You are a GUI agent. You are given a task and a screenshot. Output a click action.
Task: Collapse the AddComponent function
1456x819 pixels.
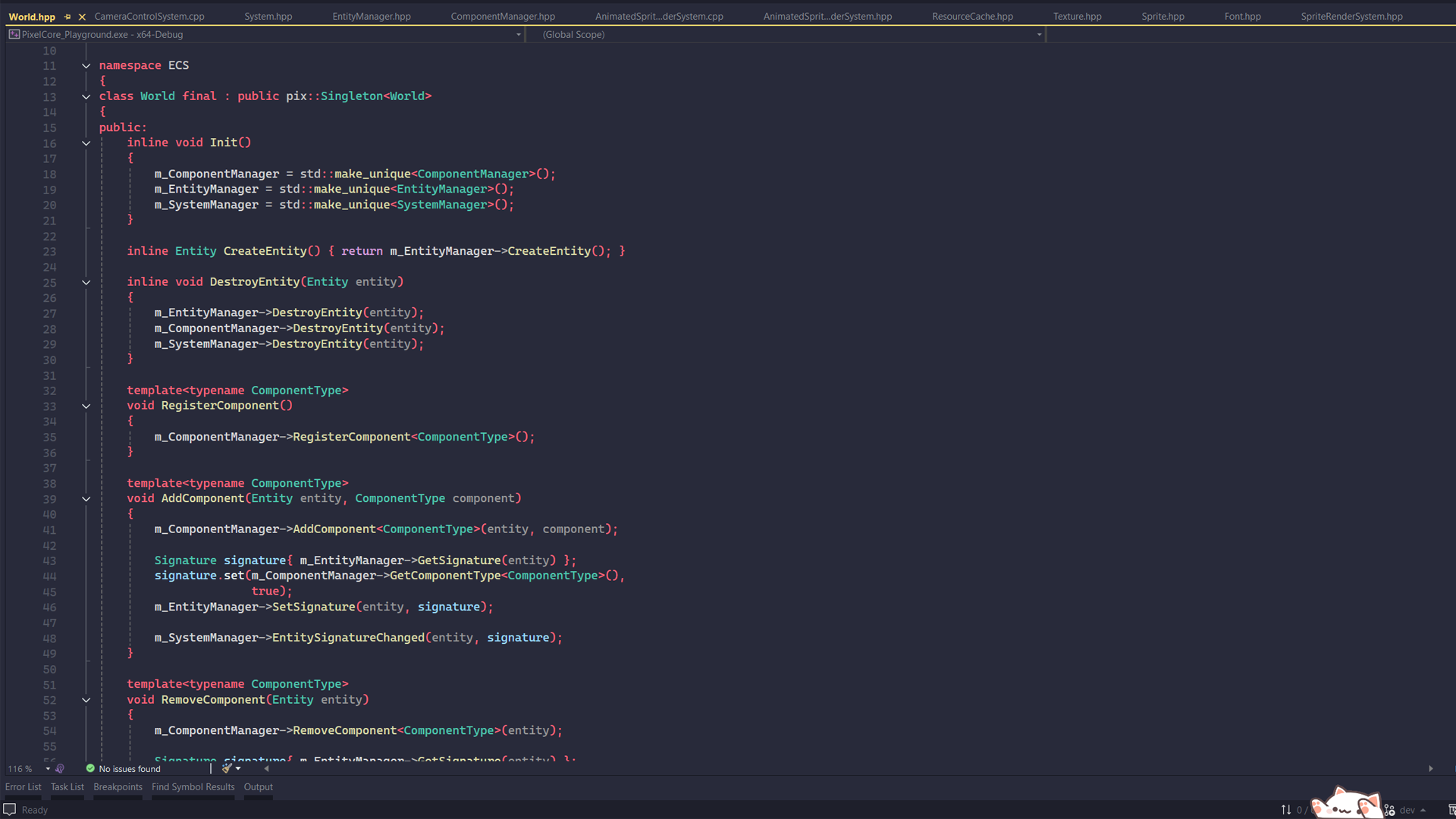point(86,499)
